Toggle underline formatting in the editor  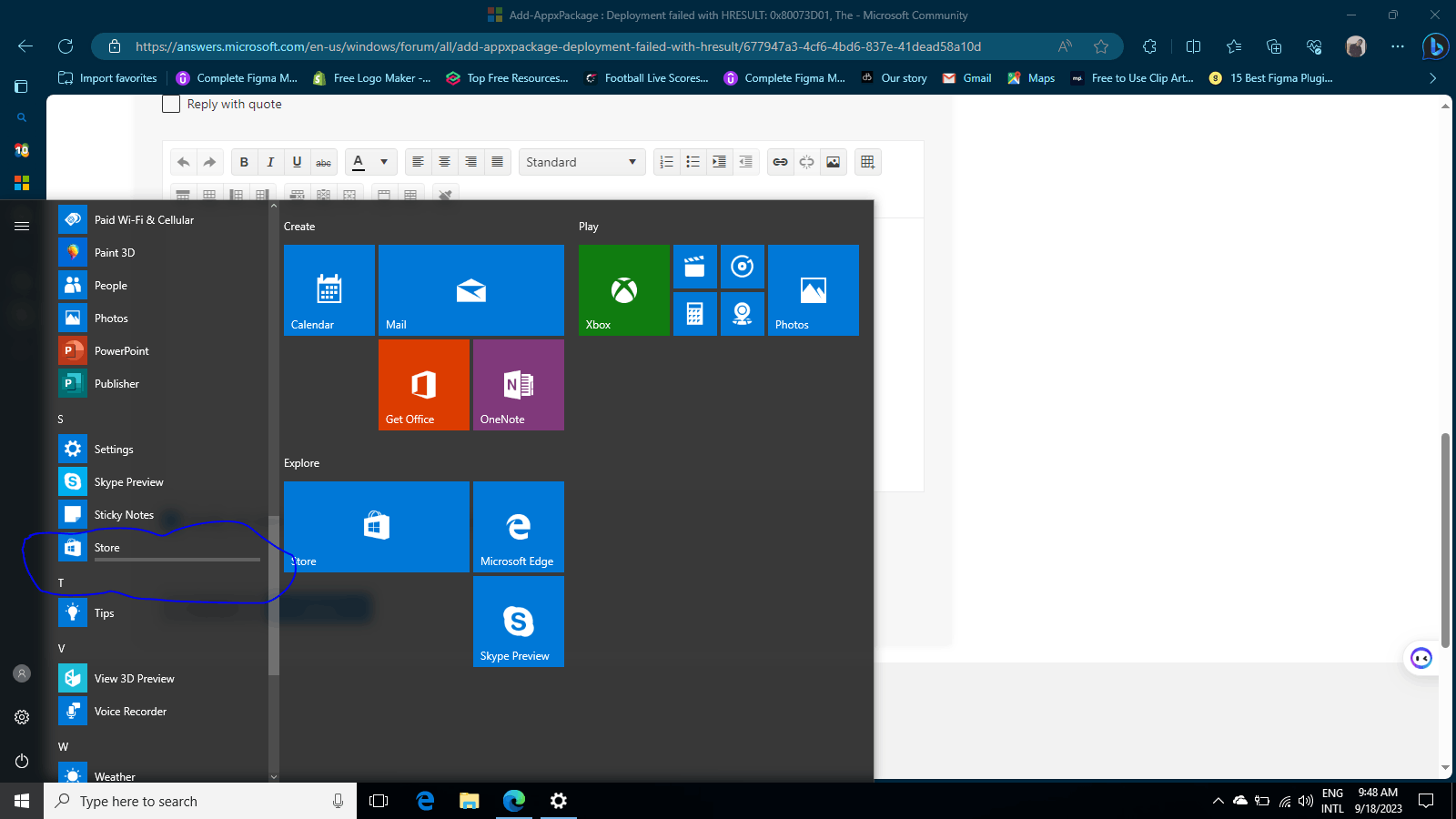[297, 162]
